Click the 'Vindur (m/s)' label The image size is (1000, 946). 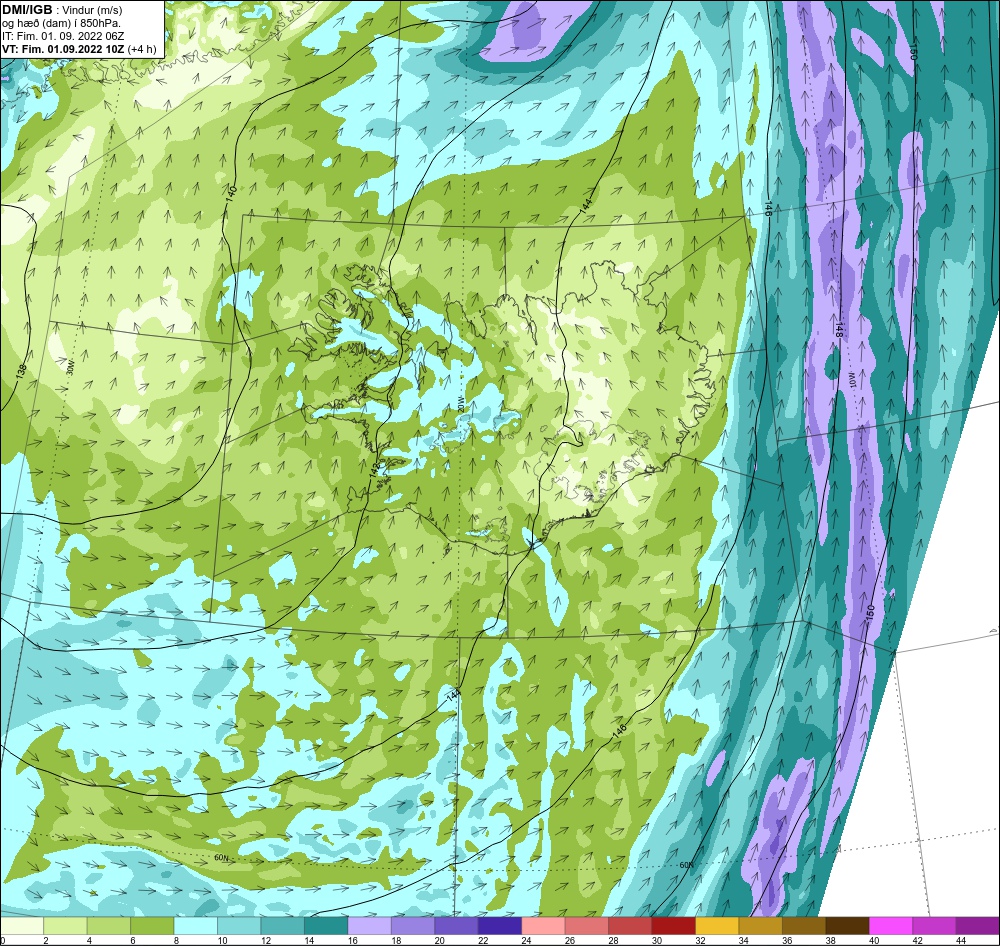94,10
